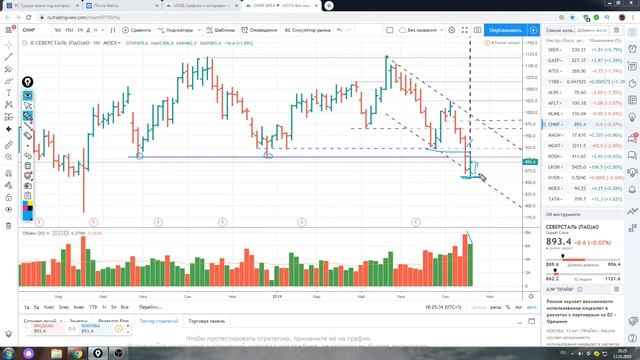Viewport: 640px width, 360px height.
Task: Select the 1д date range
Action: [x=27, y=307]
